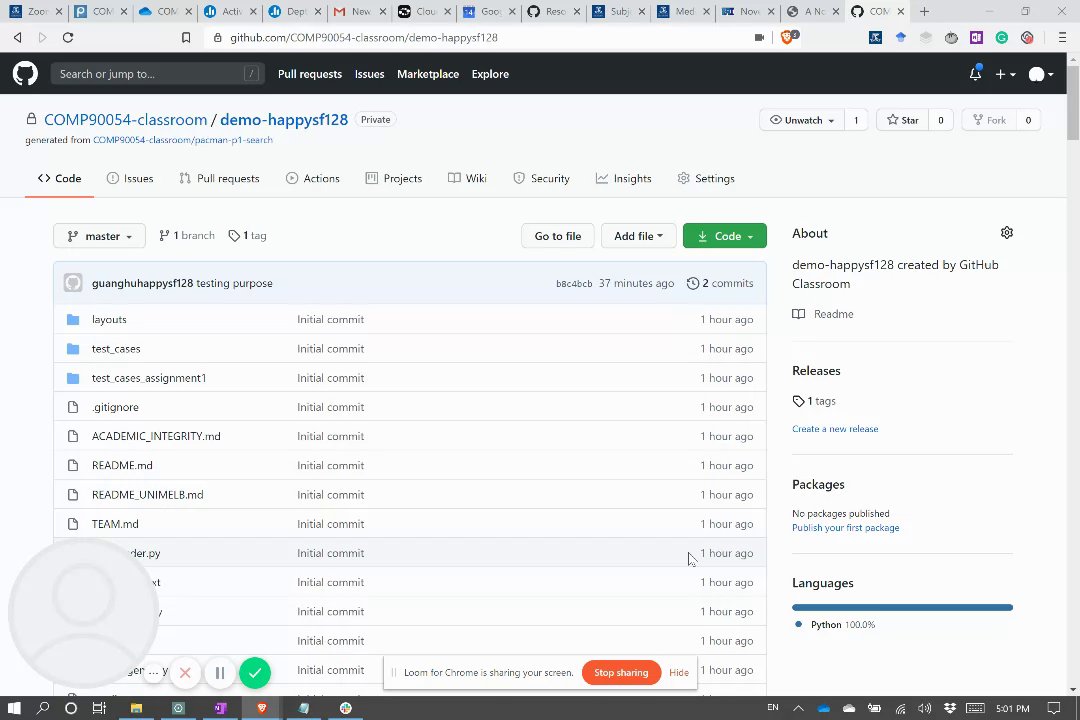
Task: Open commit hash b8c4bcb
Action: point(574,284)
